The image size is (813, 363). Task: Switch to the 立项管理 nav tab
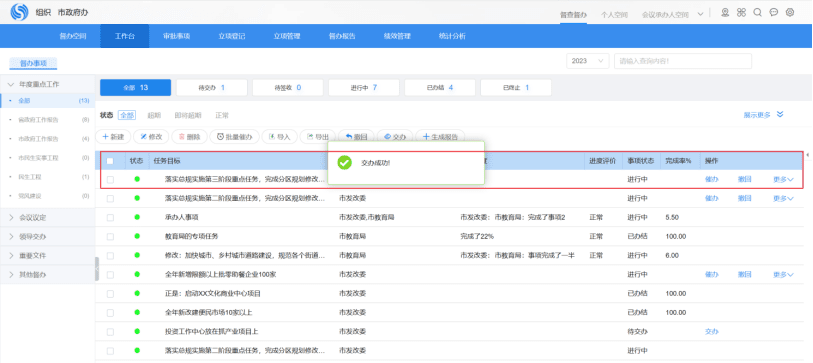287,36
